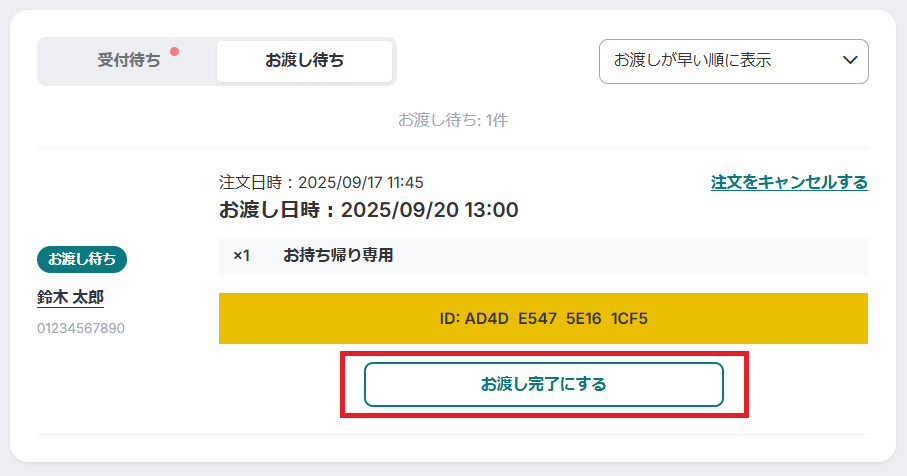
Task: Open the お渡しが早い順に表示 sort dropdown
Action: (733, 61)
